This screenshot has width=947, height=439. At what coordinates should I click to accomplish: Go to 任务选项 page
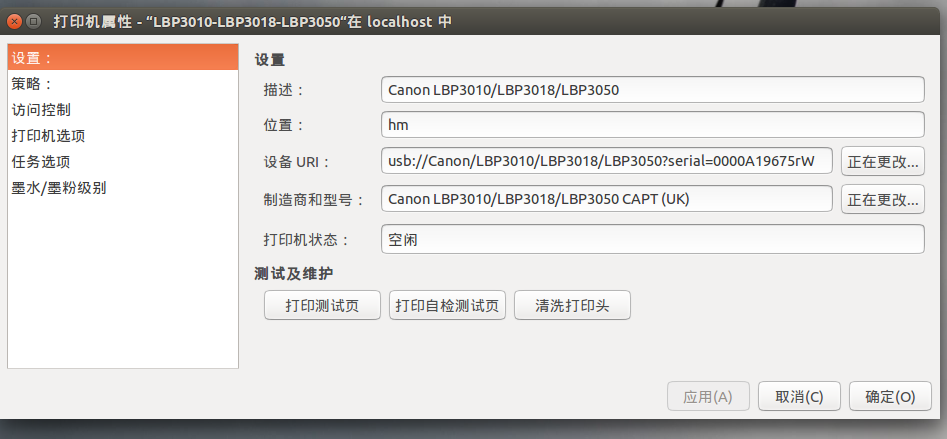click(123, 162)
